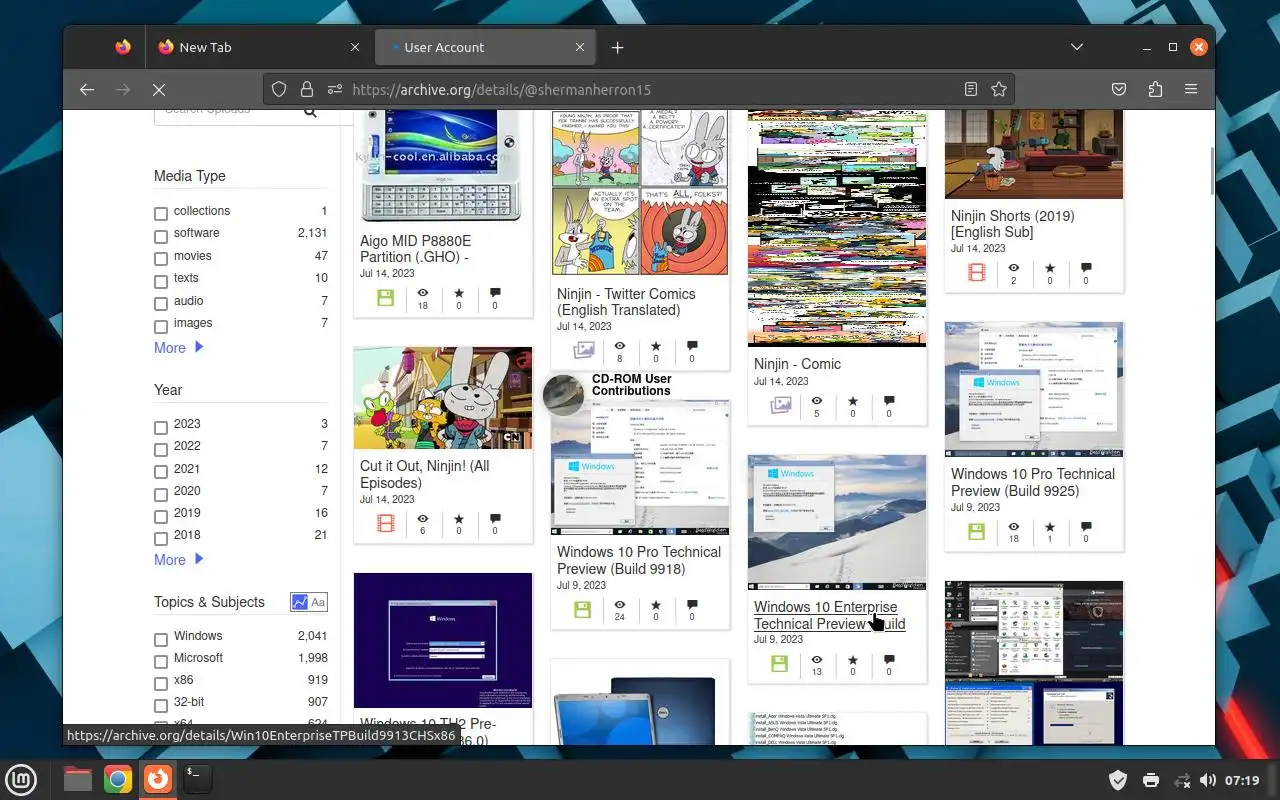
Task: Open the Aigo MID P8880E device thumbnail
Action: 442,166
